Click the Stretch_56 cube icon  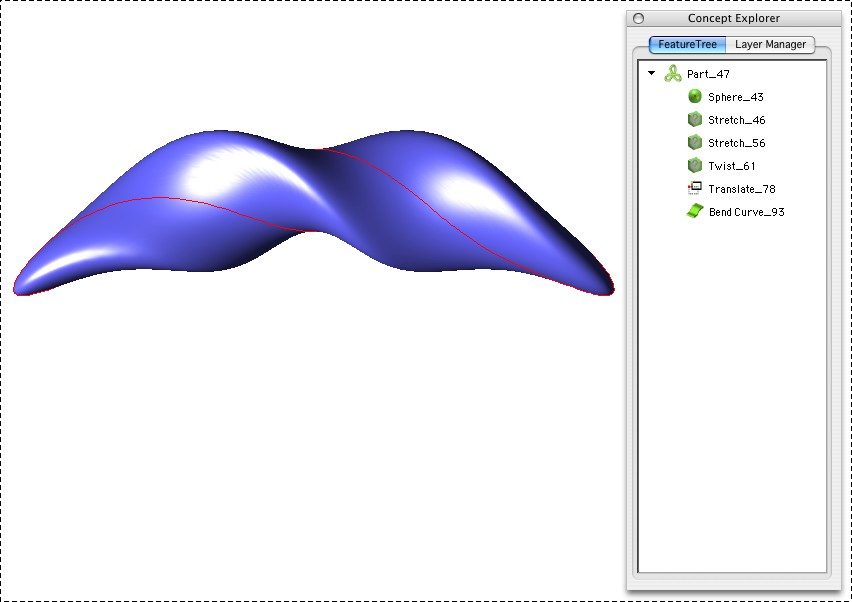695,143
